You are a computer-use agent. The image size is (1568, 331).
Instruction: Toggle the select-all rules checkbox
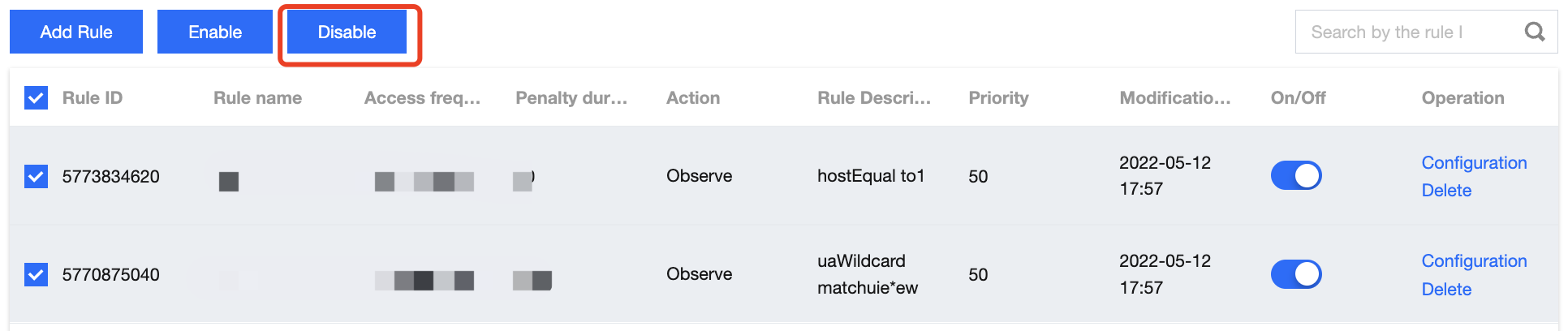[36, 98]
